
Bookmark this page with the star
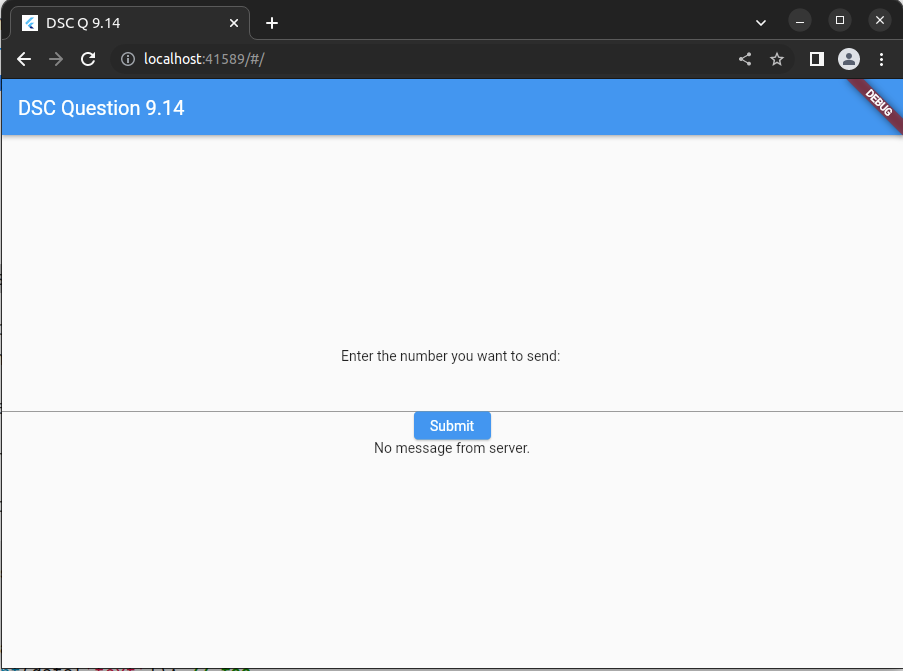777,59
